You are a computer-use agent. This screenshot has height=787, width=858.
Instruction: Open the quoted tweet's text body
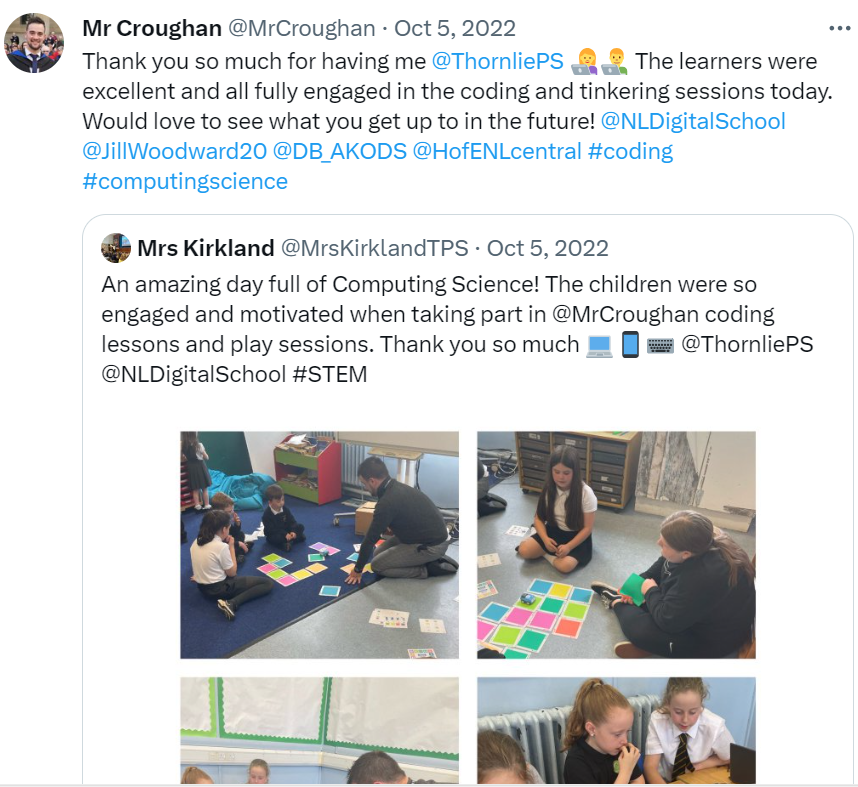click(x=457, y=329)
